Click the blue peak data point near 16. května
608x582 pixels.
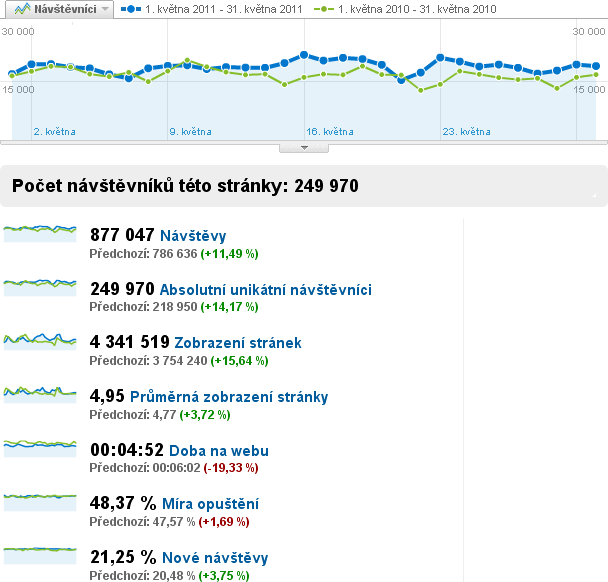(304, 55)
